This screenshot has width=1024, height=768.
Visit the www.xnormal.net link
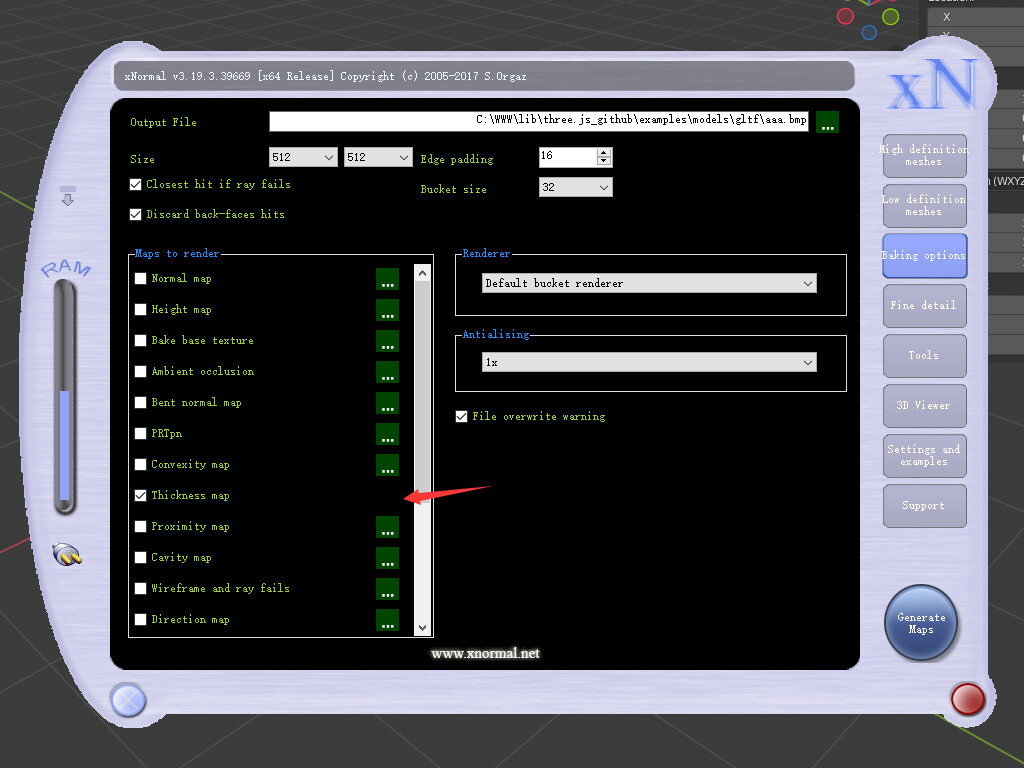coord(485,654)
